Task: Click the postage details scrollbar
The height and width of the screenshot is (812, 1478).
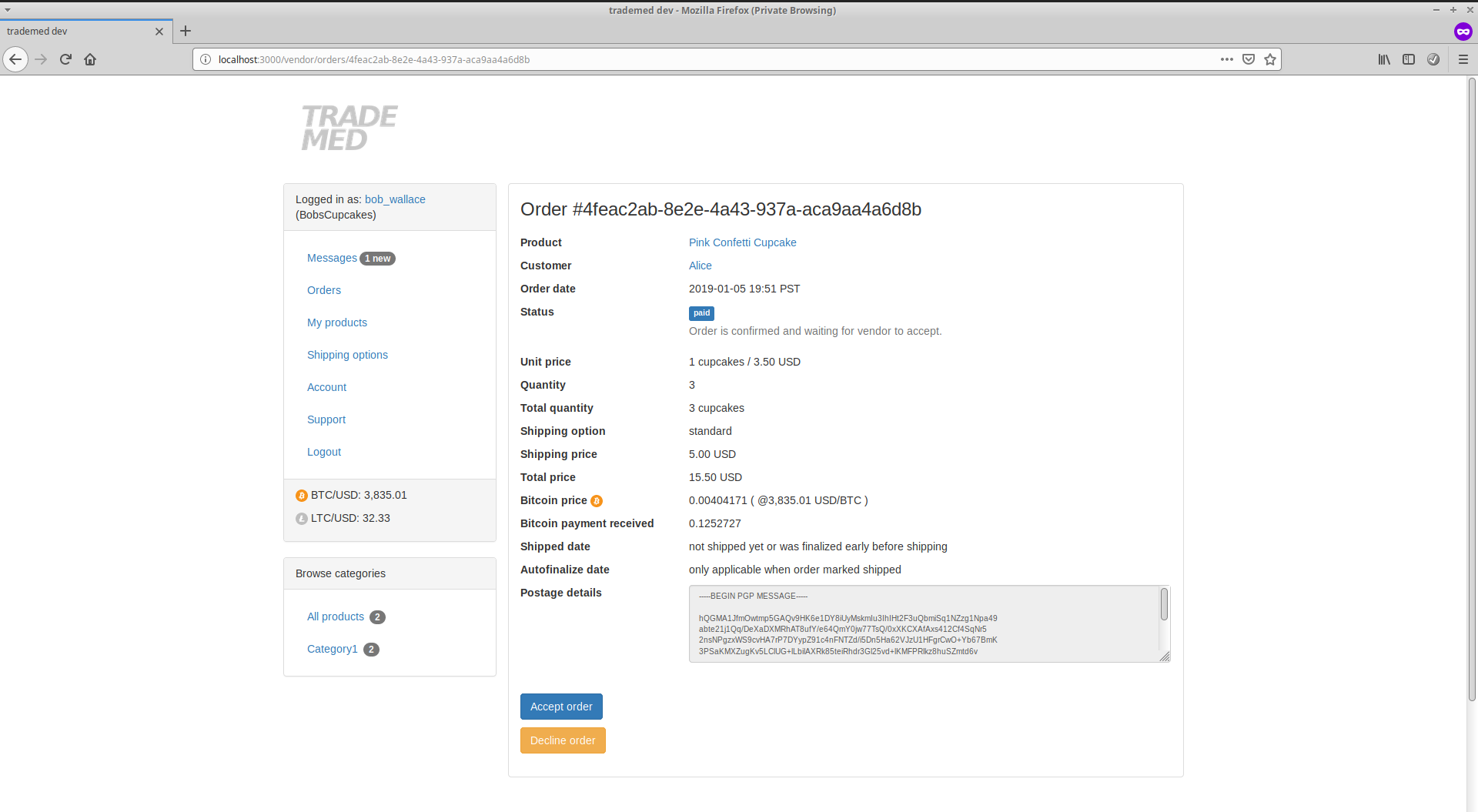Action: (1164, 605)
